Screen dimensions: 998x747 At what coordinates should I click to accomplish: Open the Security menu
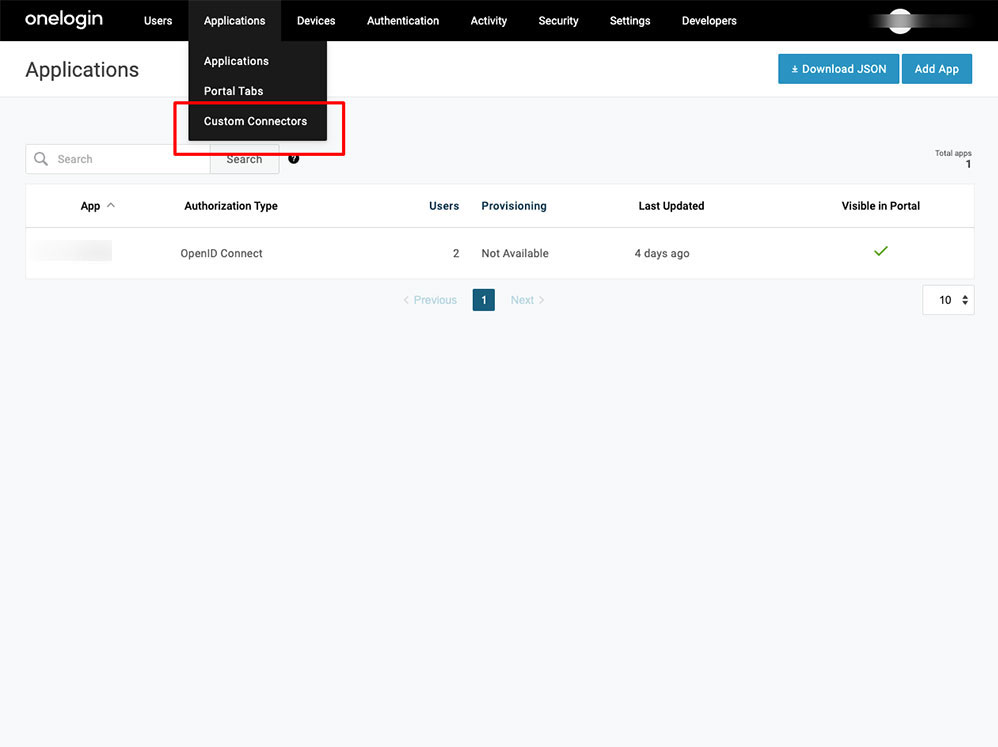pos(558,21)
